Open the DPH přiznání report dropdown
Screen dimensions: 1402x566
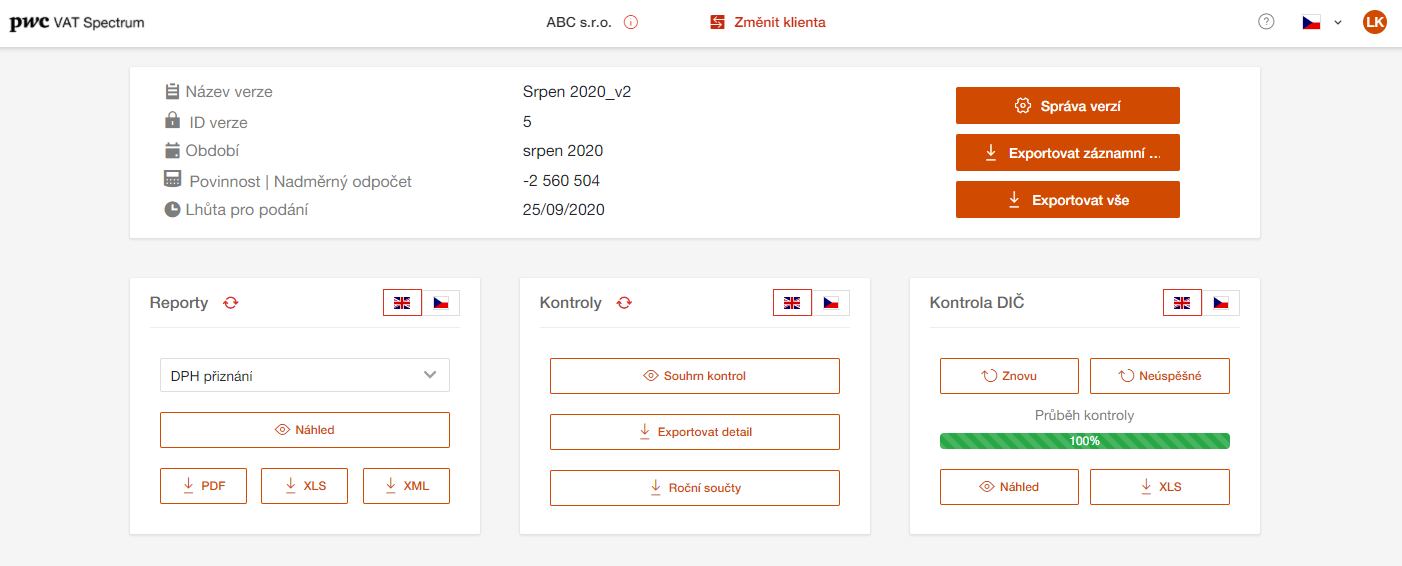click(x=305, y=375)
